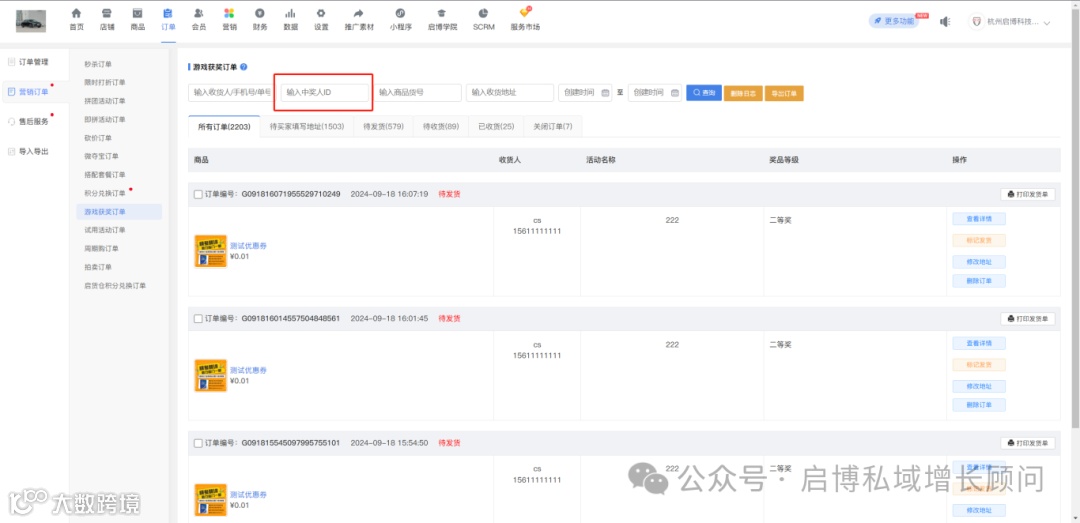This screenshot has height=523, width=1080.
Task: Click 标记发货 for the 16:07:19 order
Action: coord(979,240)
